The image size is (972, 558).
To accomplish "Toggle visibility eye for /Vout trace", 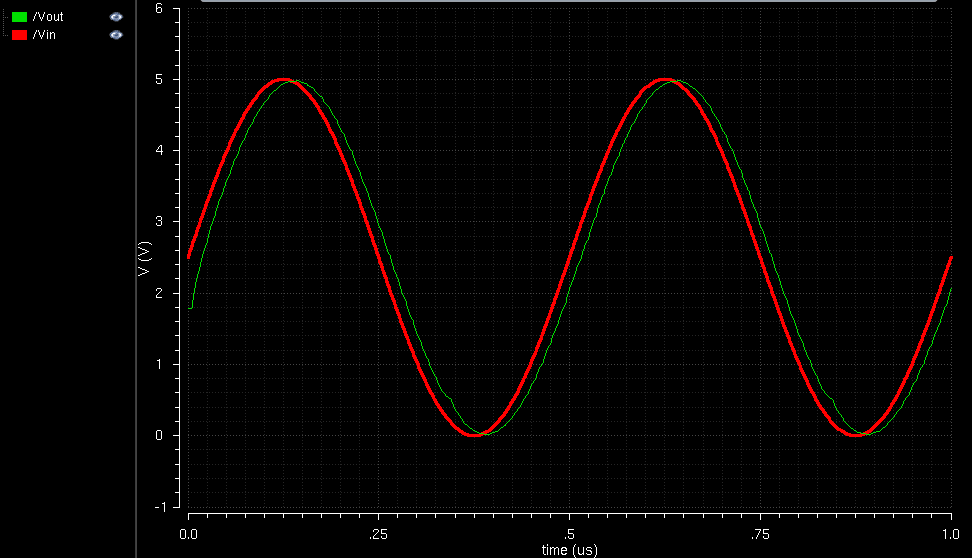I will [116, 17].
